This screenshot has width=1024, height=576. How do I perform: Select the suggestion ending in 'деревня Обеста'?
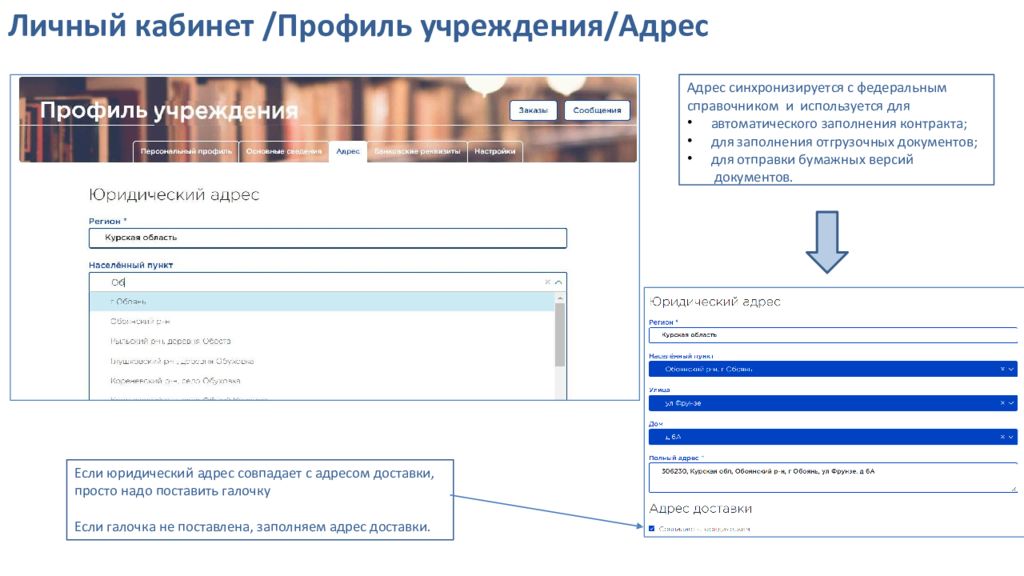tap(322, 341)
